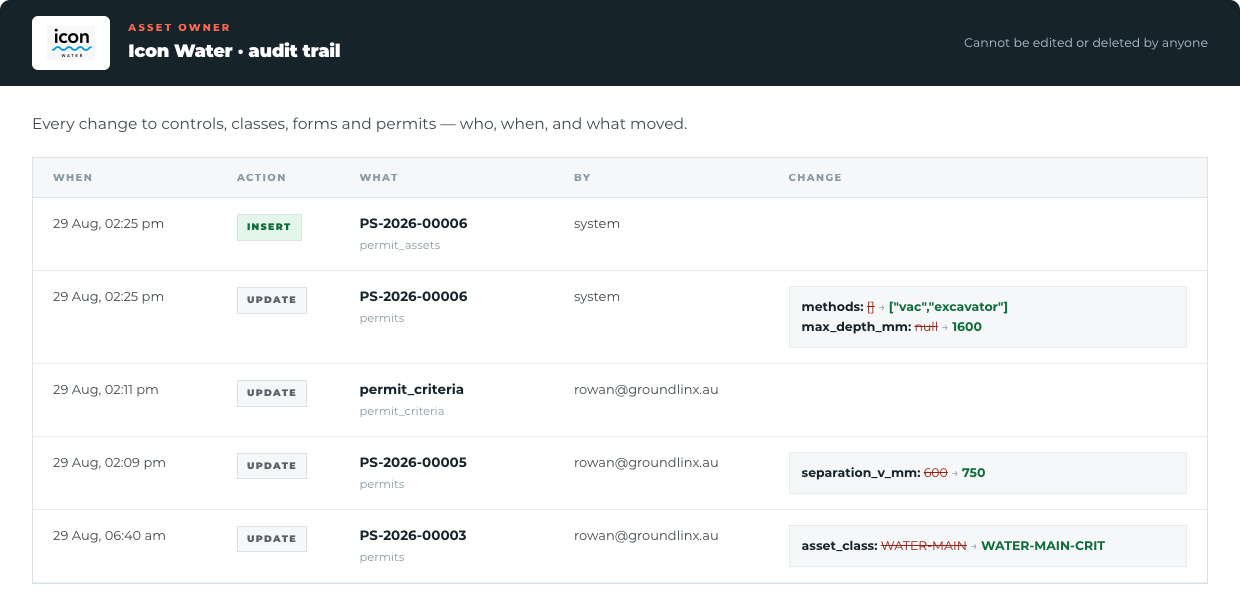Click the CHANGE column header
The width and height of the screenshot is (1240, 614).
[x=815, y=177]
